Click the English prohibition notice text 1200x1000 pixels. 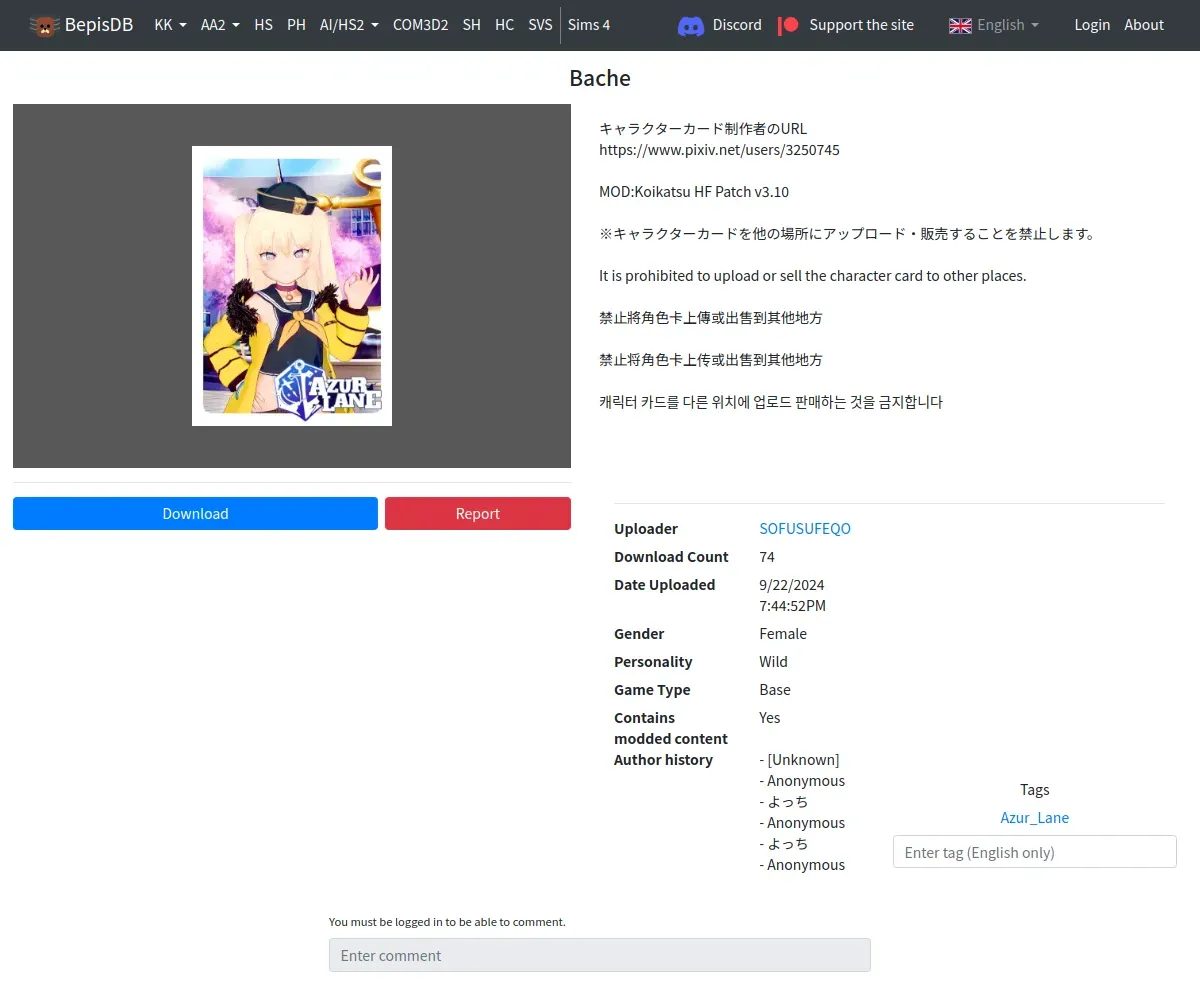[813, 275]
